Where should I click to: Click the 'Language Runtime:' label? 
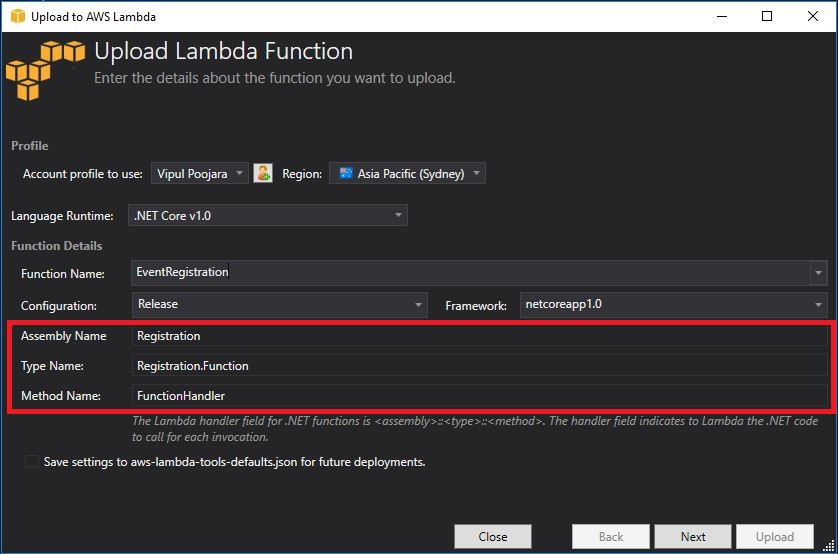62,216
